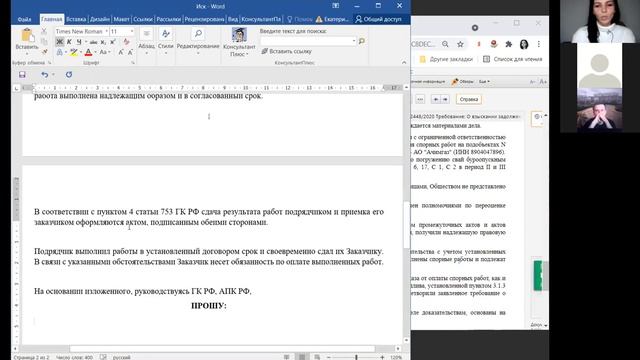Viewport: 640px width, 360px height.
Task: Open font size 11 dropdown
Action: 132,31
